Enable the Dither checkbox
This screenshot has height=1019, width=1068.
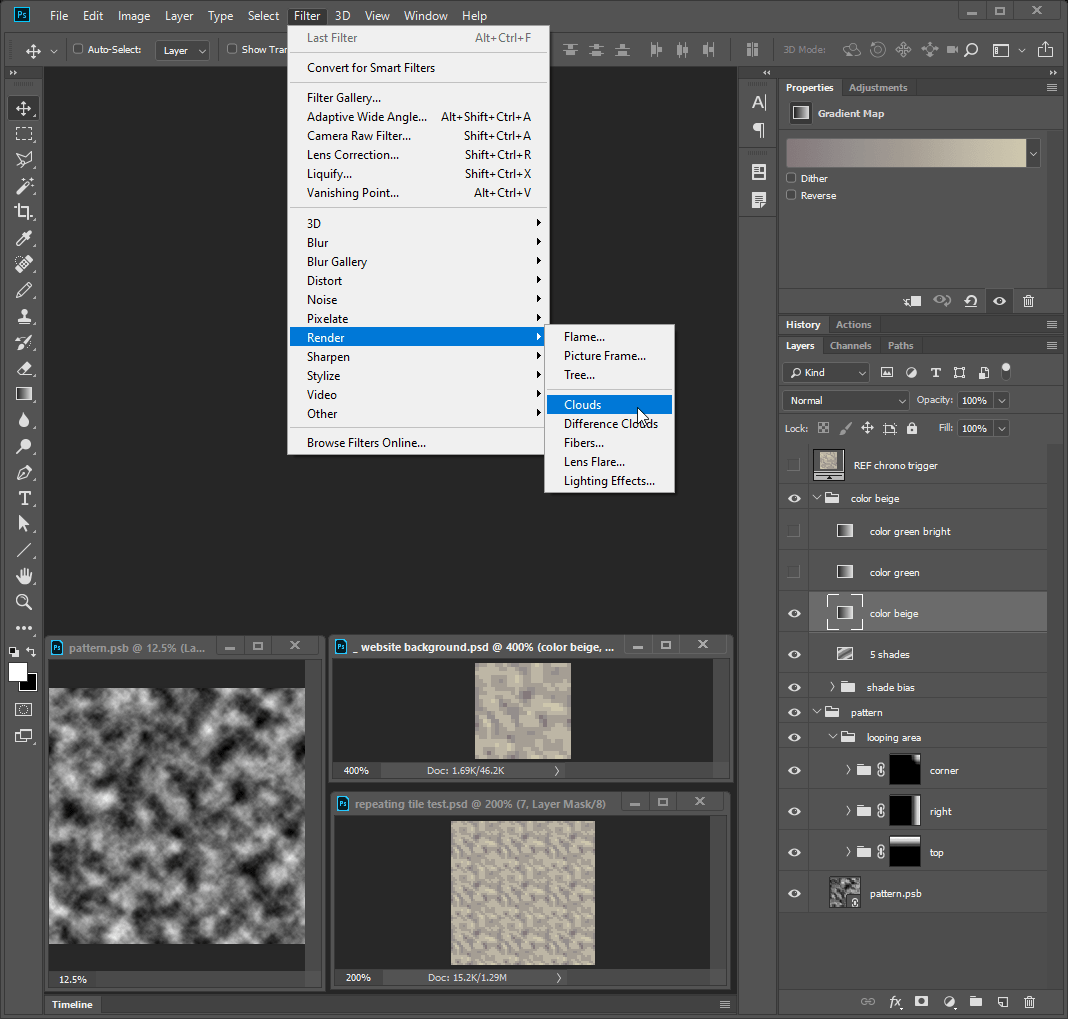791,178
